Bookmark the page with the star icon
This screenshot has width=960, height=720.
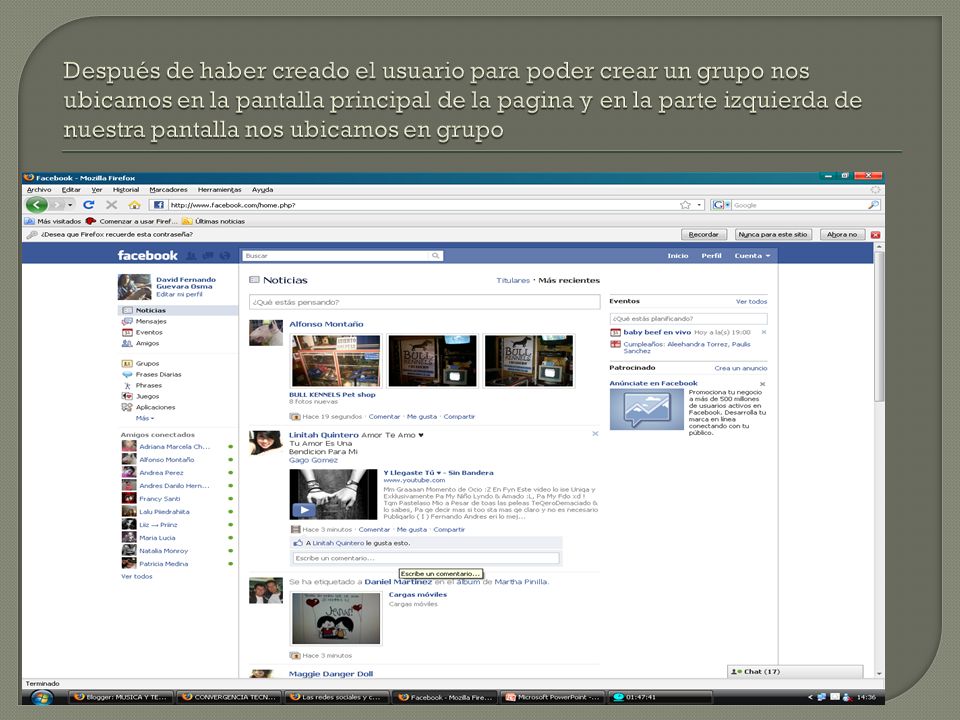coord(685,205)
